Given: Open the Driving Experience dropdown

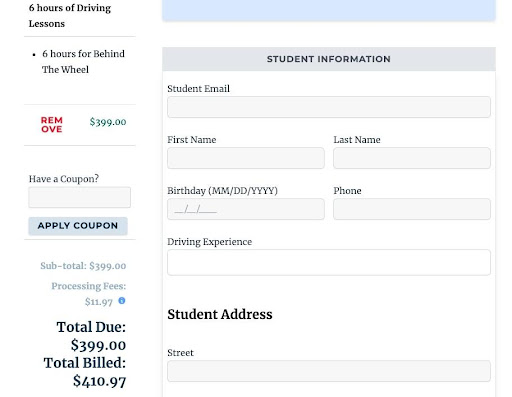Looking at the screenshot, I should (329, 262).
